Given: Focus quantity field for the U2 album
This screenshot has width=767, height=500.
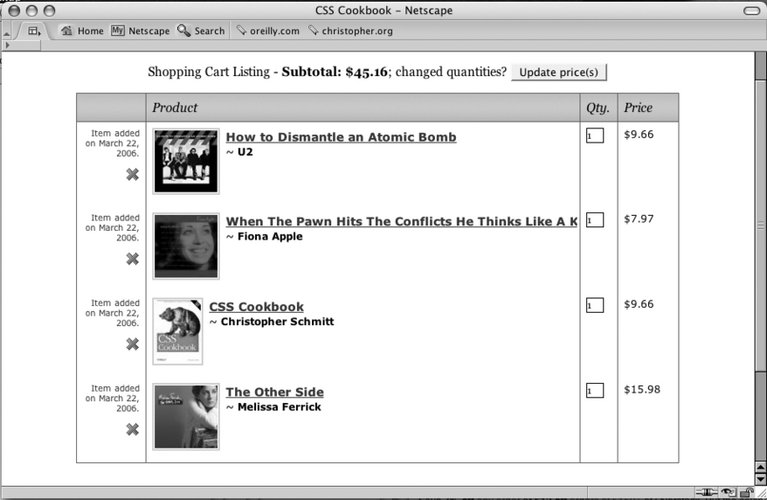Looking at the screenshot, I should tap(595, 136).
